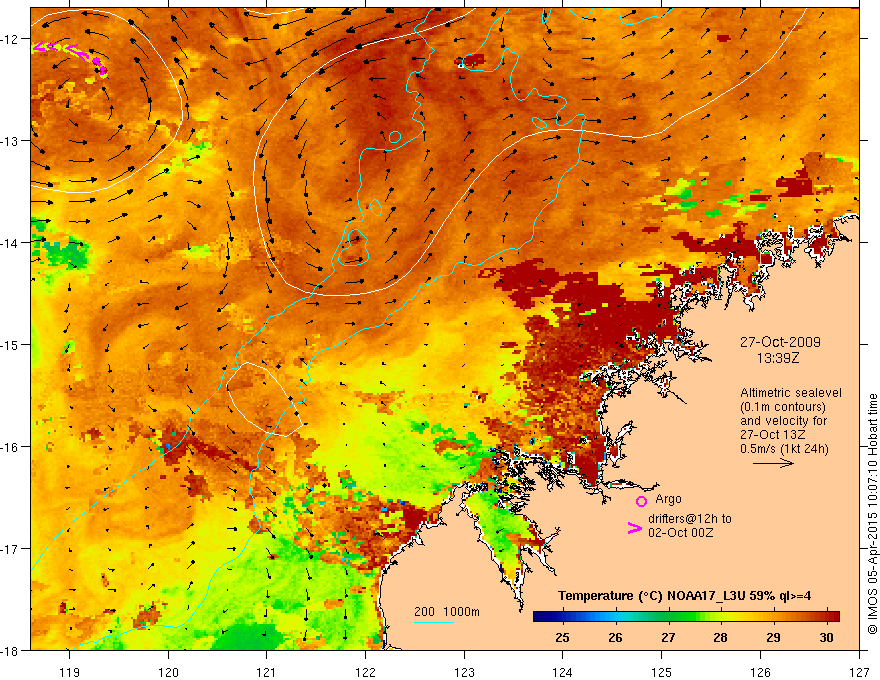Viewport: 880px width, 680px height.
Task: Click the longitude axis label '121'
Action: [267, 672]
